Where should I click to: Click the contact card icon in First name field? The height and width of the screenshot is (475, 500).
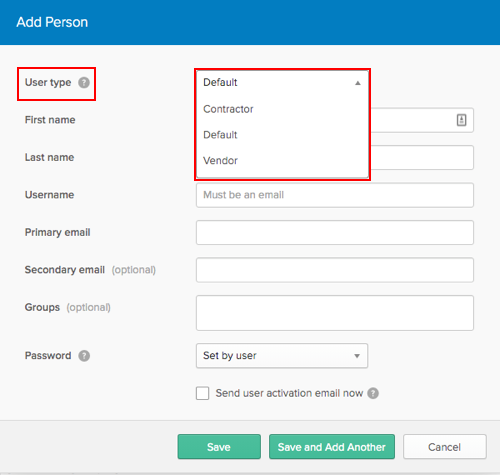(461, 120)
